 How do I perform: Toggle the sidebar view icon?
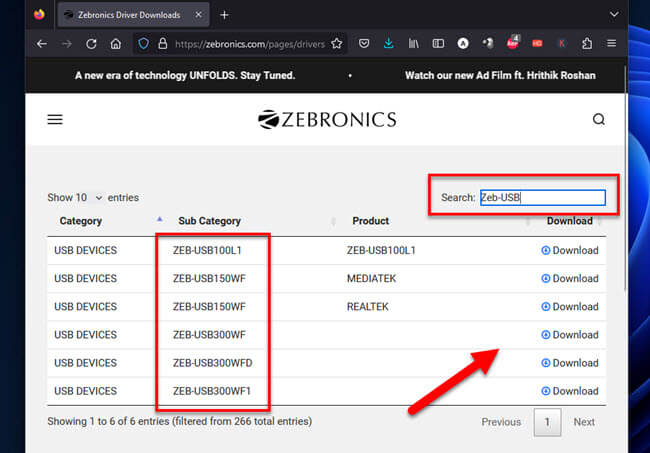coord(438,44)
